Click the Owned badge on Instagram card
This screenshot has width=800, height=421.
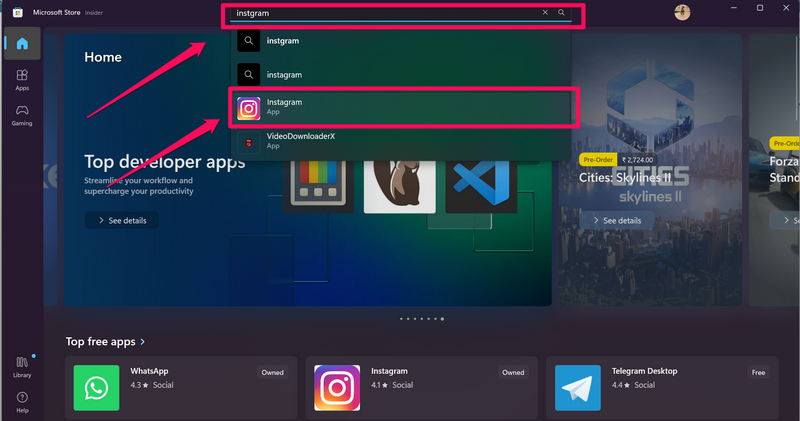(x=513, y=373)
